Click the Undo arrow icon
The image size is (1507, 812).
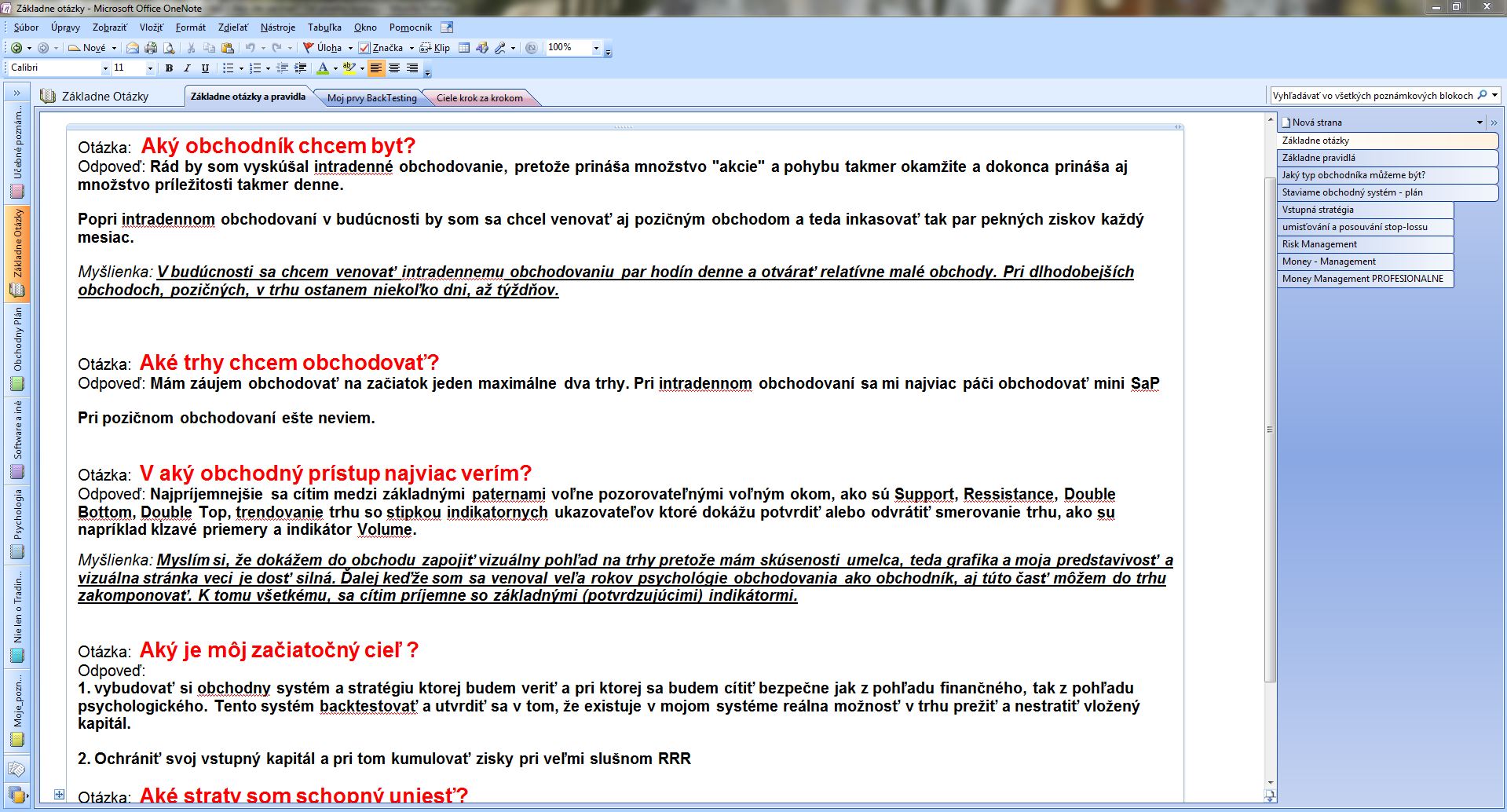(250, 48)
